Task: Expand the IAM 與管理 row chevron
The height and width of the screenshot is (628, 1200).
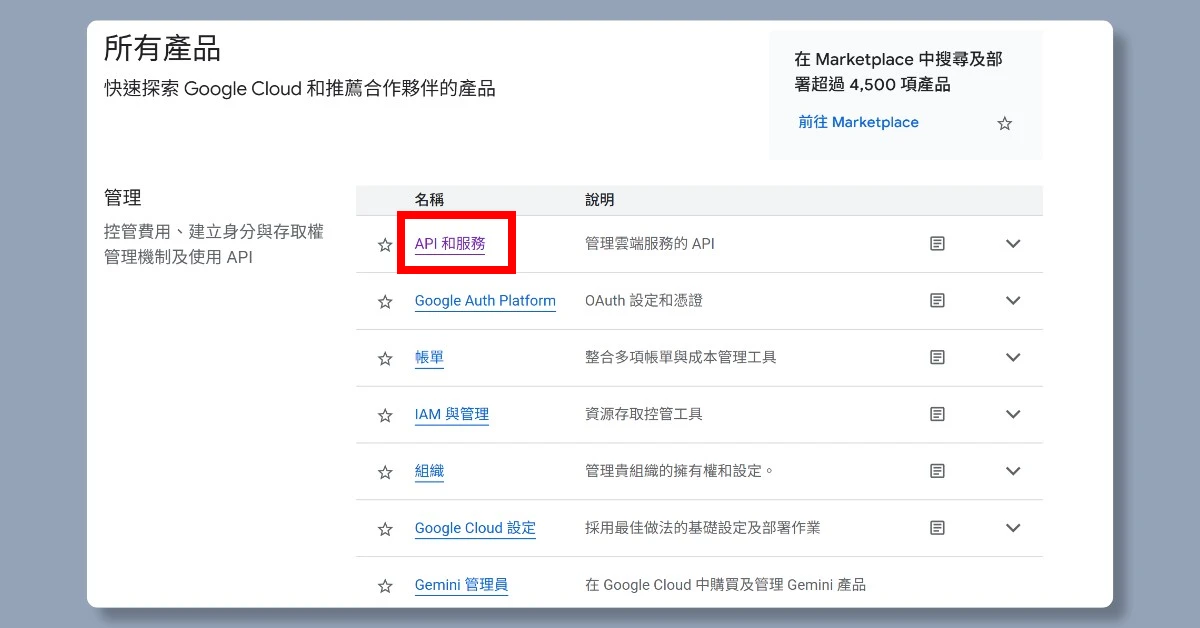Action: [1013, 414]
